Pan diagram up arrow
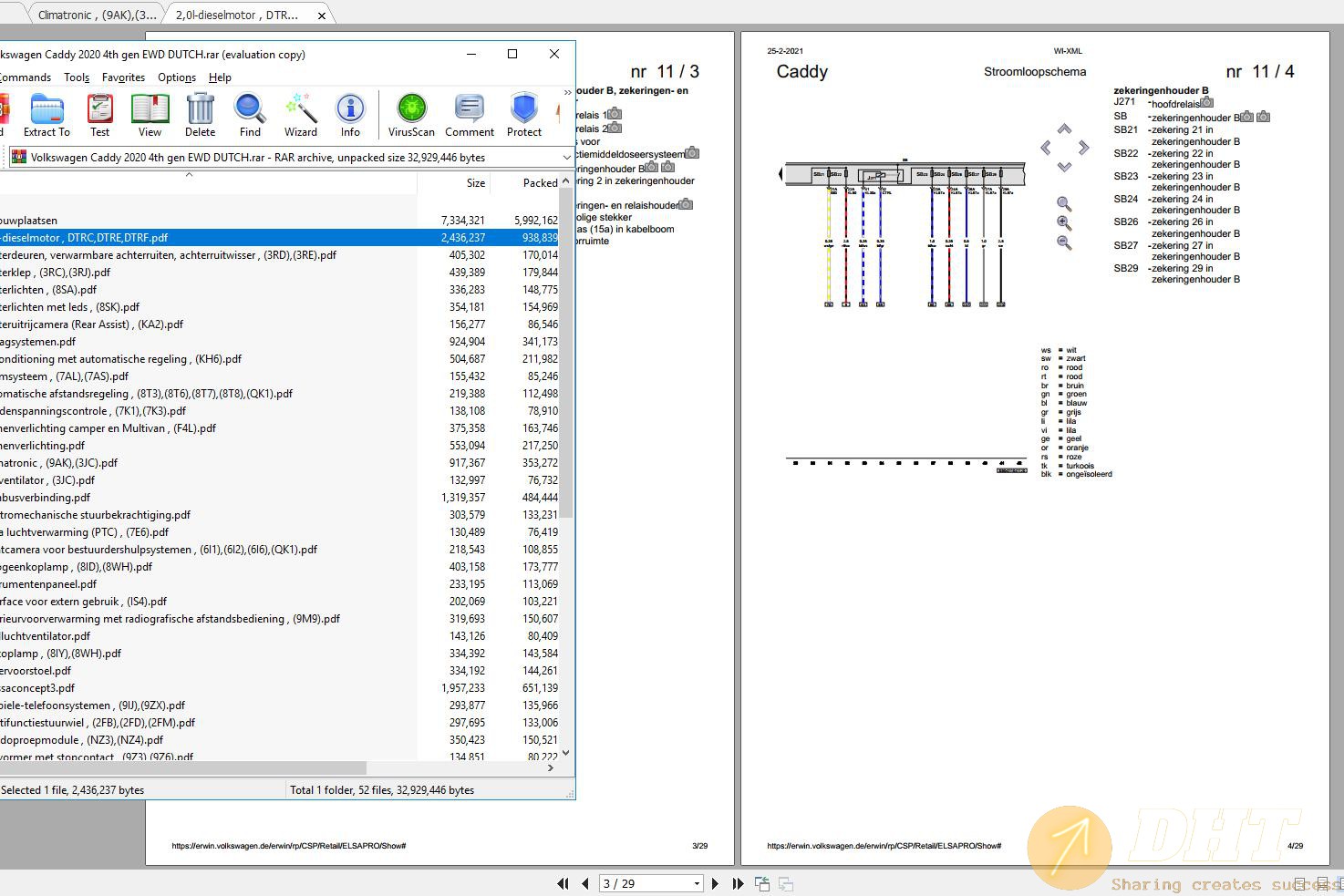Image resolution: width=1344 pixels, height=896 pixels. click(x=1064, y=129)
